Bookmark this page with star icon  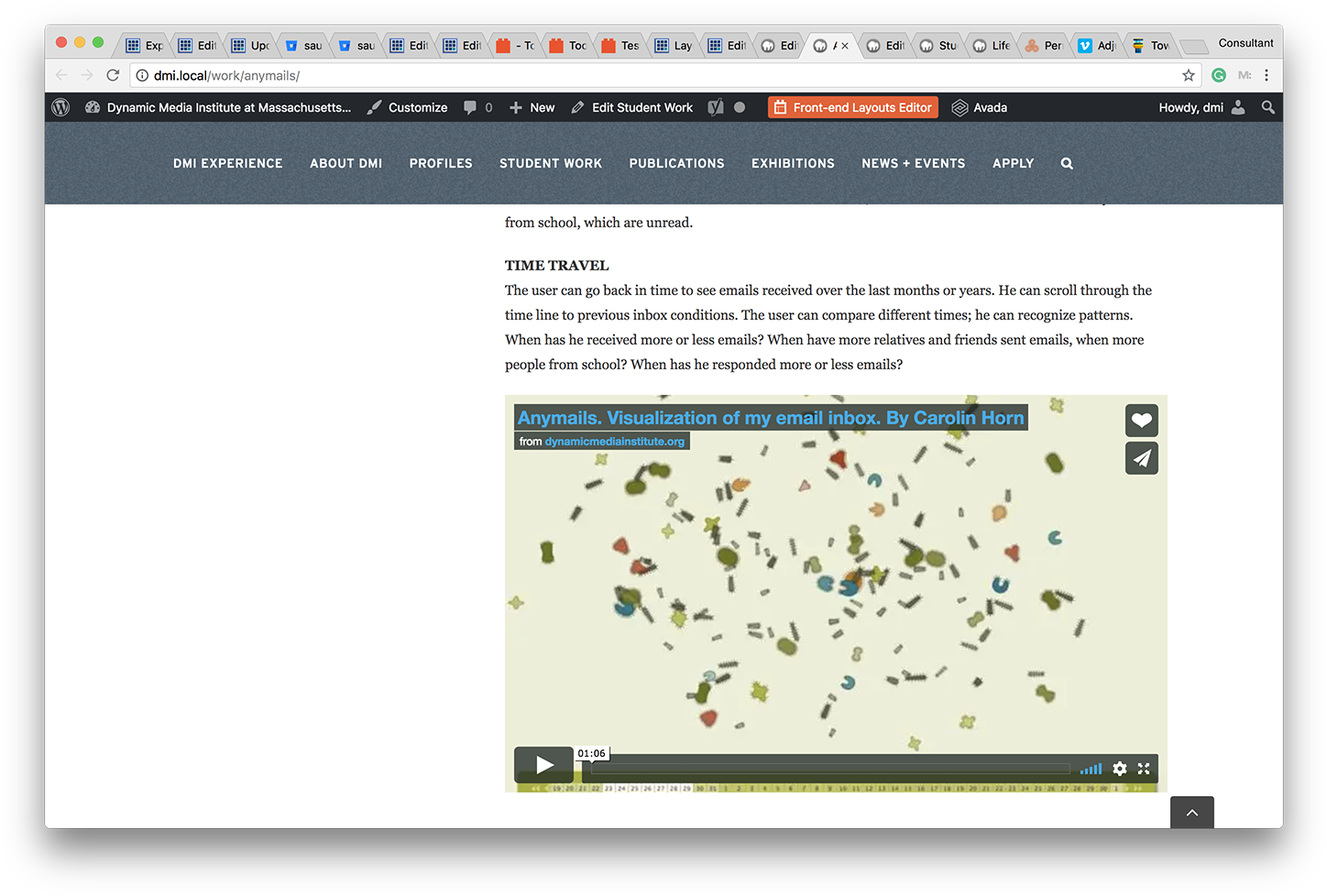tap(1189, 75)
